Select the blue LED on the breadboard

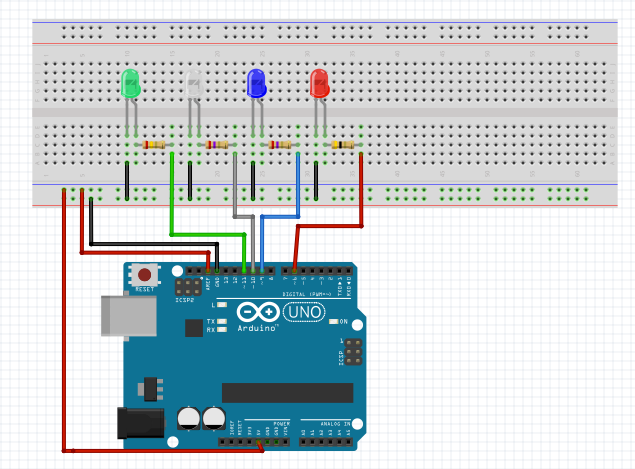[x=257, y=83]
